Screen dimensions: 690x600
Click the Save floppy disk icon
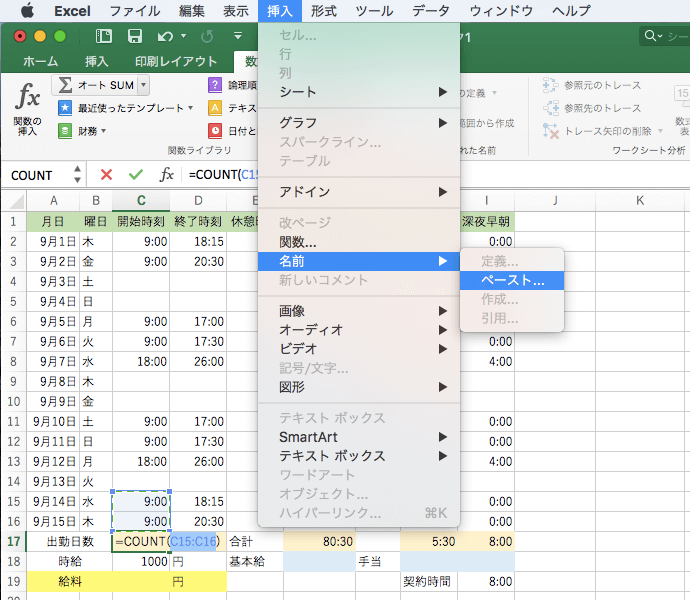[x=135, y=36]
